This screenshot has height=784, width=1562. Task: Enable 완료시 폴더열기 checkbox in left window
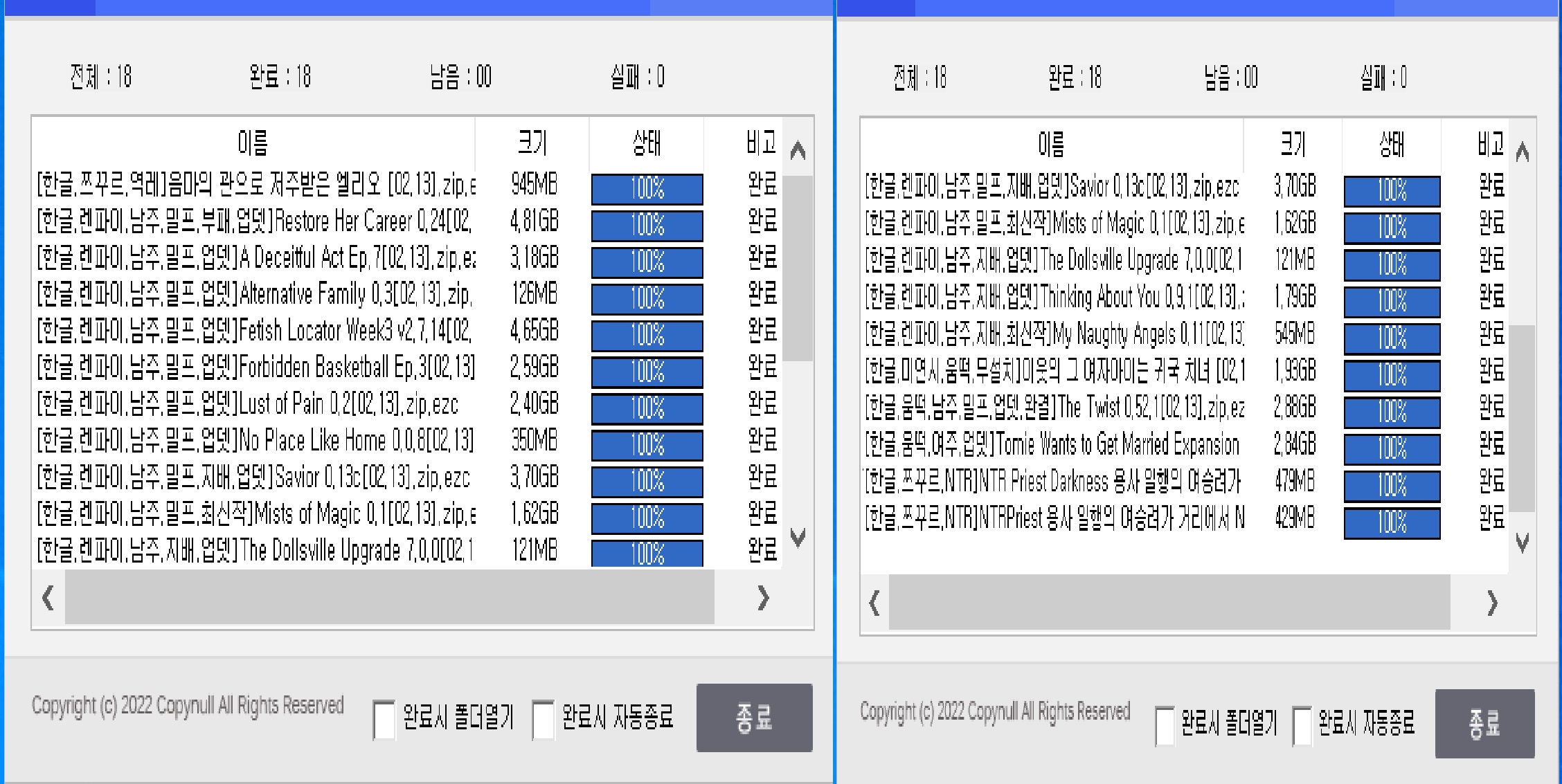(x=384, y=720)
